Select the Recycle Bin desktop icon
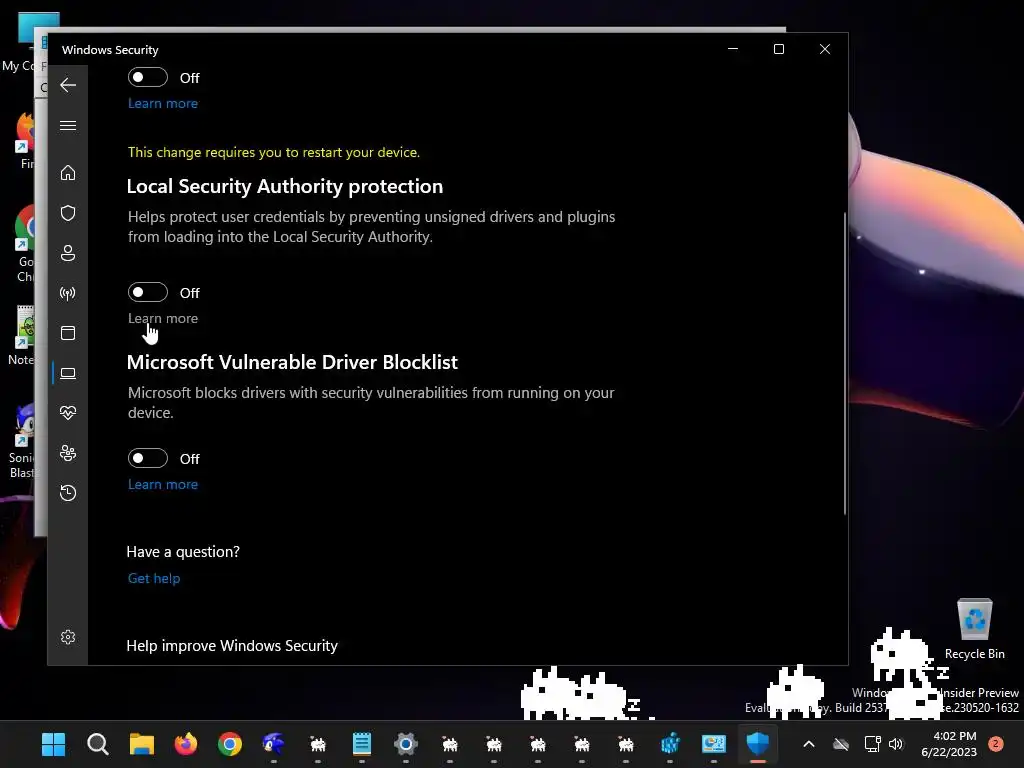This screenshot has width=1024, height=768. tap(974, 629)
